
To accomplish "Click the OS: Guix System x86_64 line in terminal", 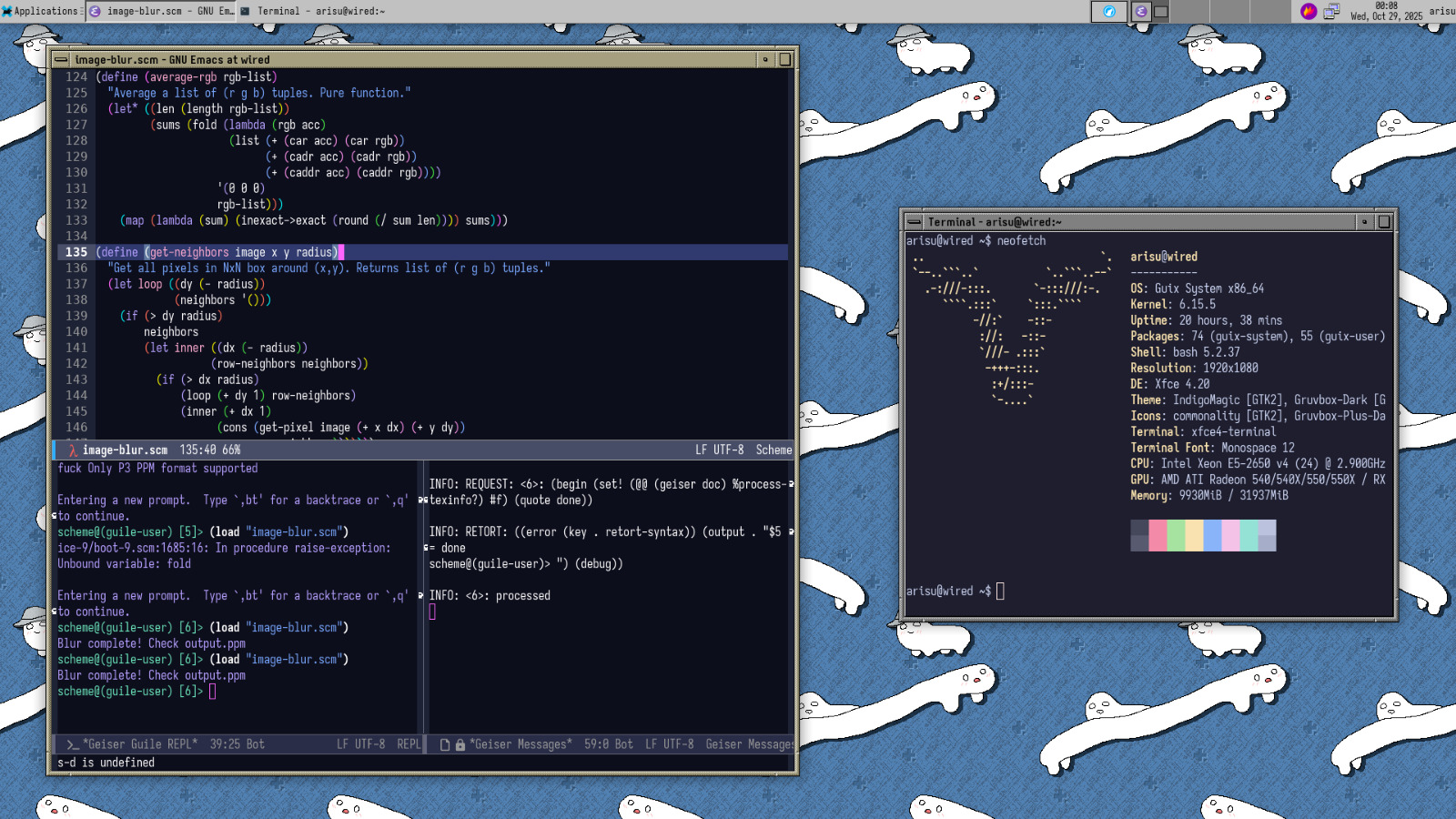I will (1197, 288).
